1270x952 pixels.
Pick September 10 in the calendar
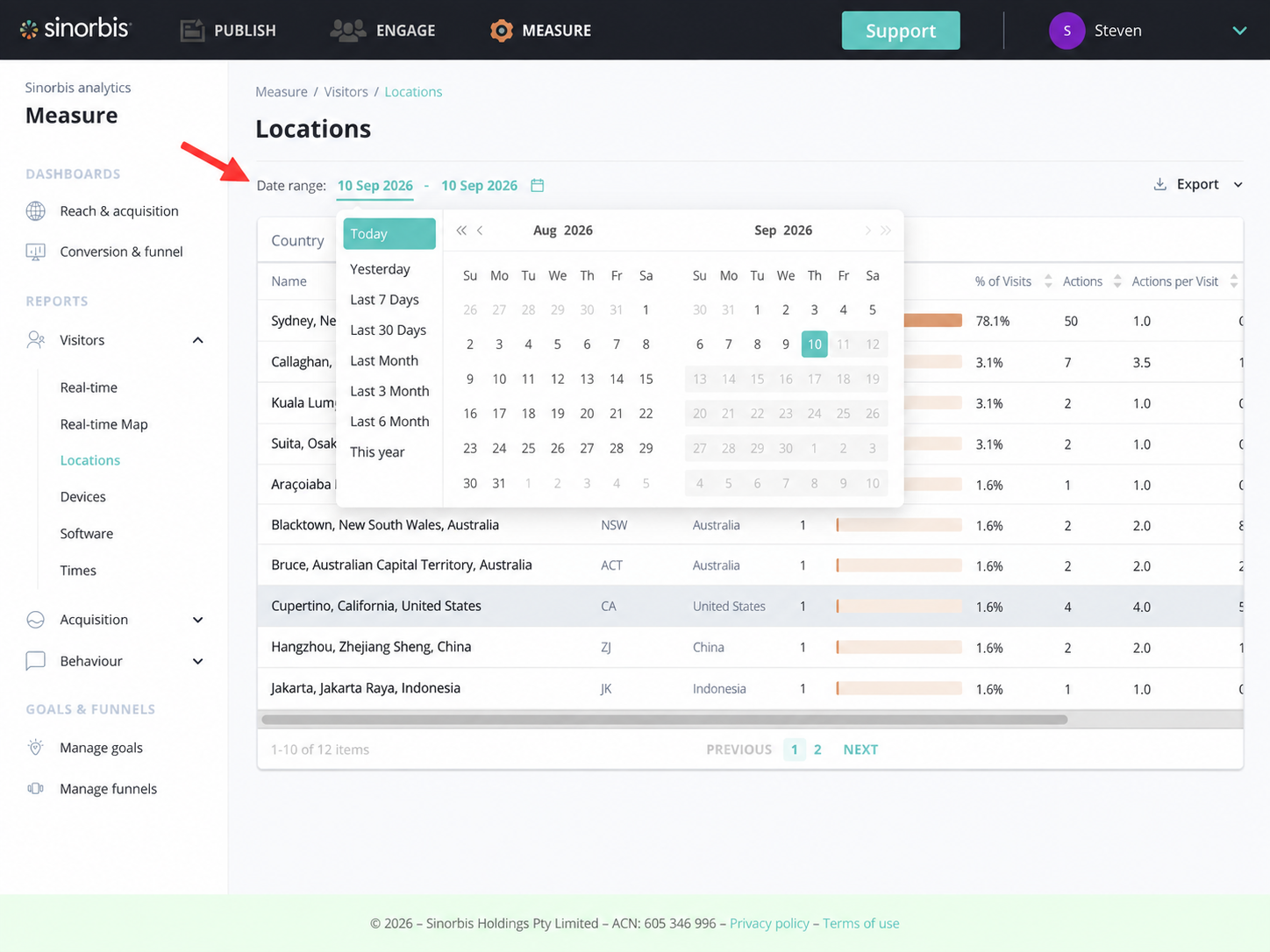pyautogui.click(x=815, y=345)
